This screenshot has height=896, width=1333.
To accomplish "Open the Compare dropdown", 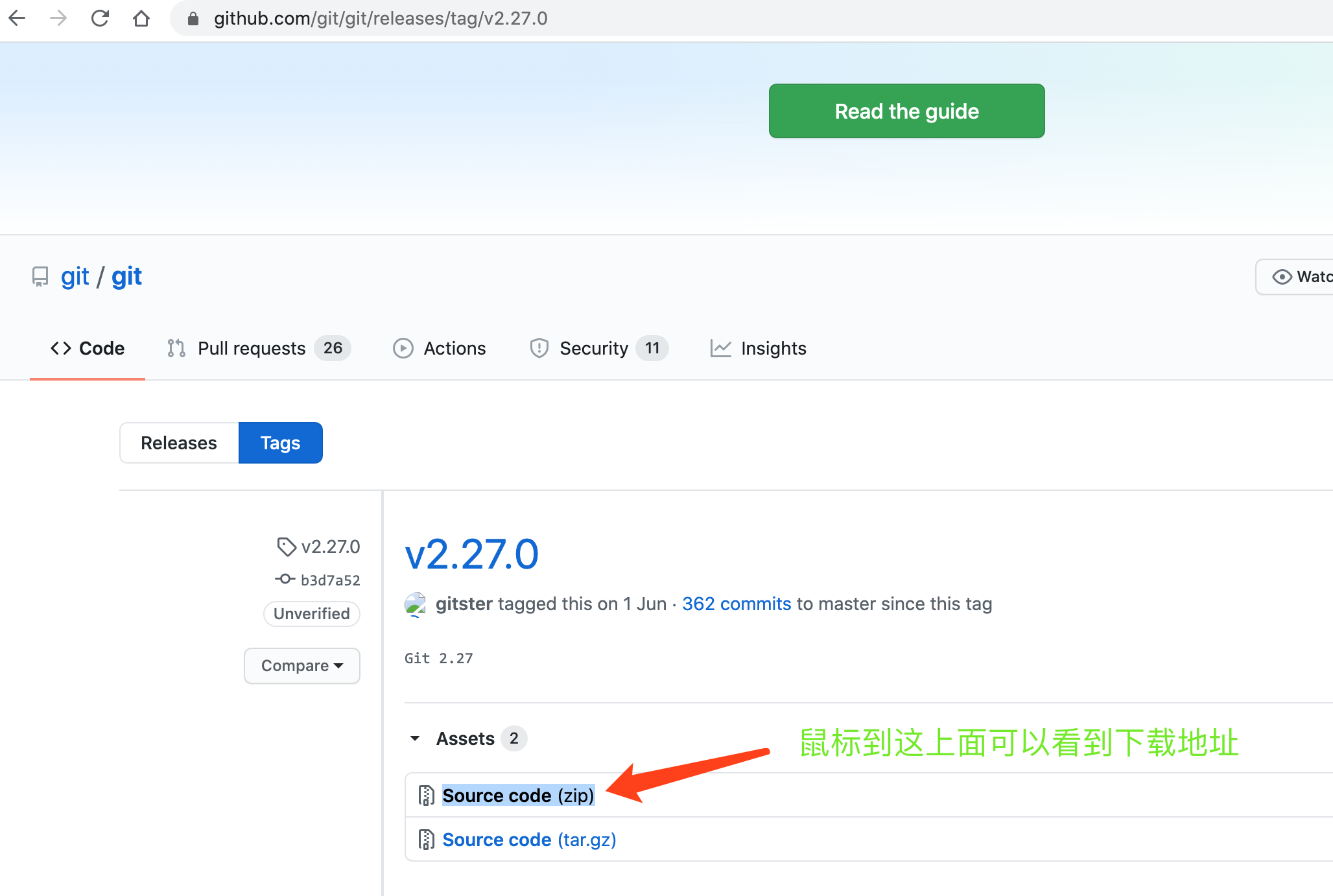I will [301, 665].
